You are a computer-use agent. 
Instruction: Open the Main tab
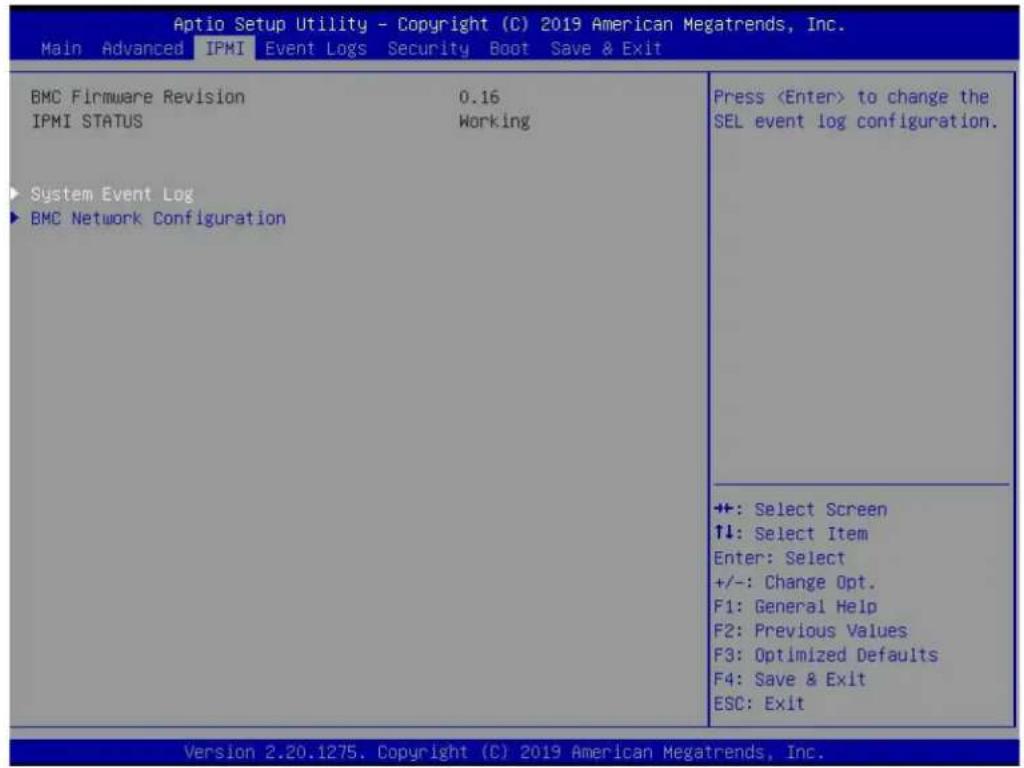pyautogui.click(x=61, y=49)
